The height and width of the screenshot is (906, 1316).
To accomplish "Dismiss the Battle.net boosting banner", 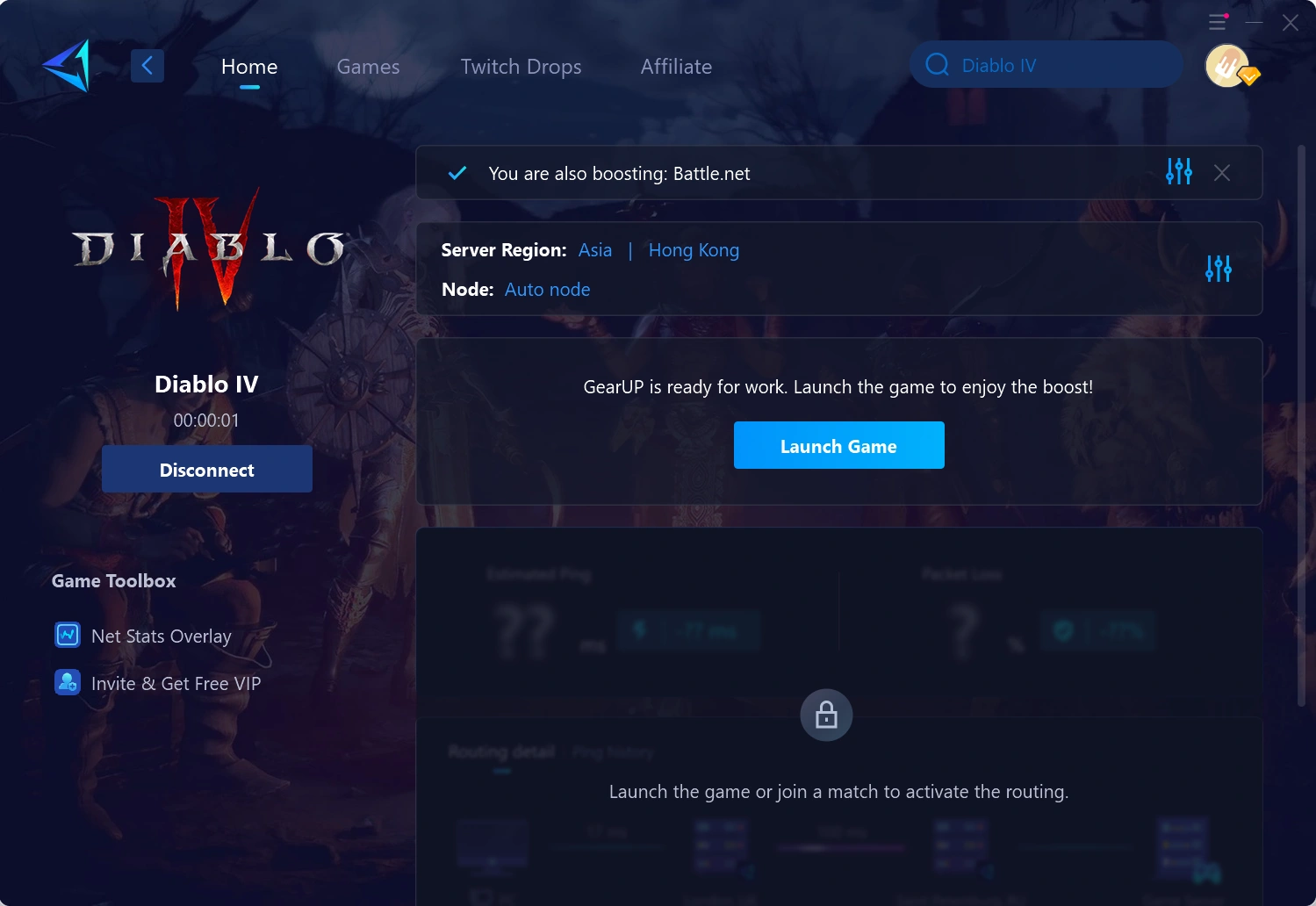I will 1221,172.
